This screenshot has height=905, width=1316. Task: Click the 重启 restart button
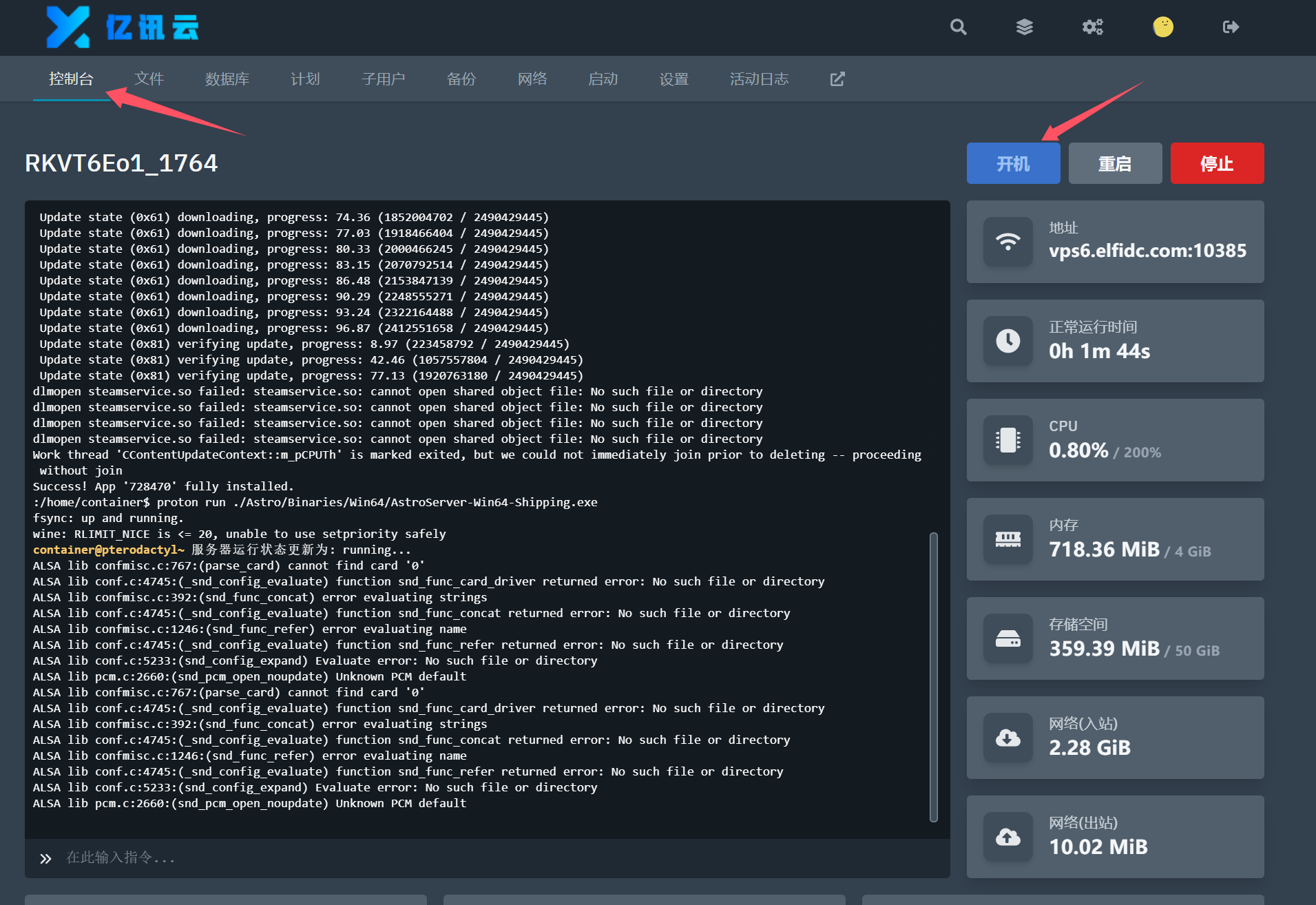tap(1115, 163)
